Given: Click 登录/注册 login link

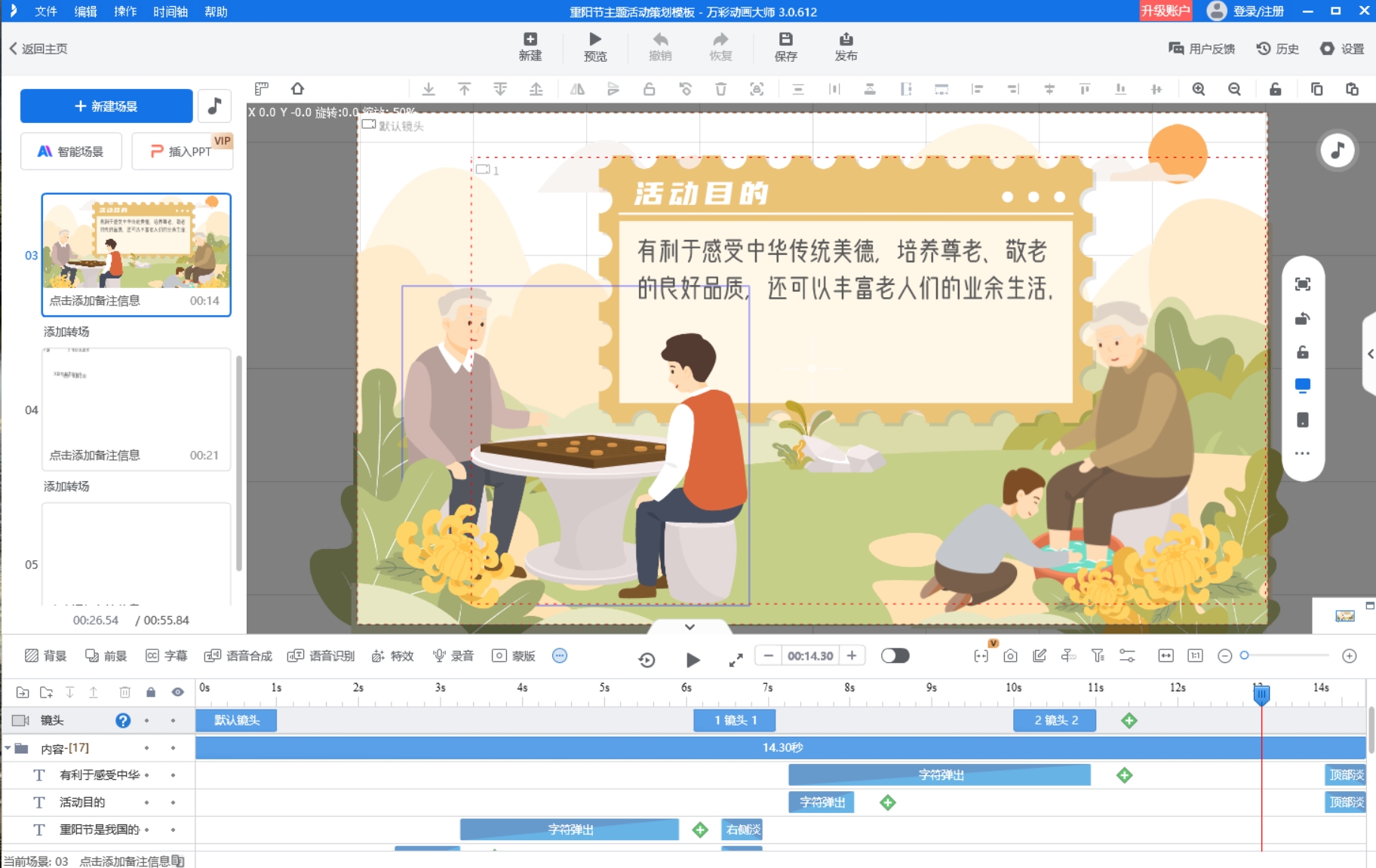Looking at the screenshot, I should tap(1258, 11).
